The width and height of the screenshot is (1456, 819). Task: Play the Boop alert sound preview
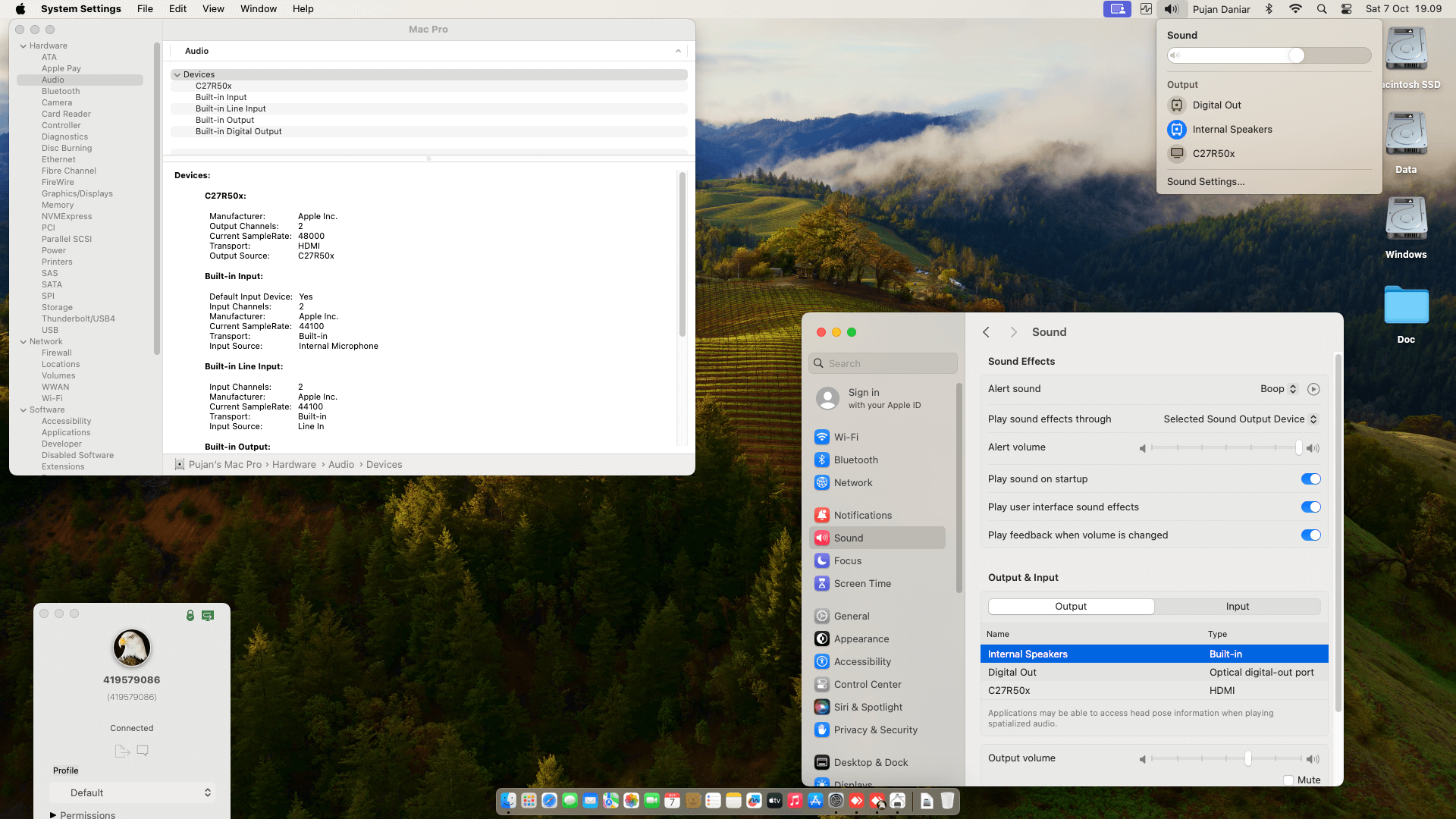pos(1313,389)
